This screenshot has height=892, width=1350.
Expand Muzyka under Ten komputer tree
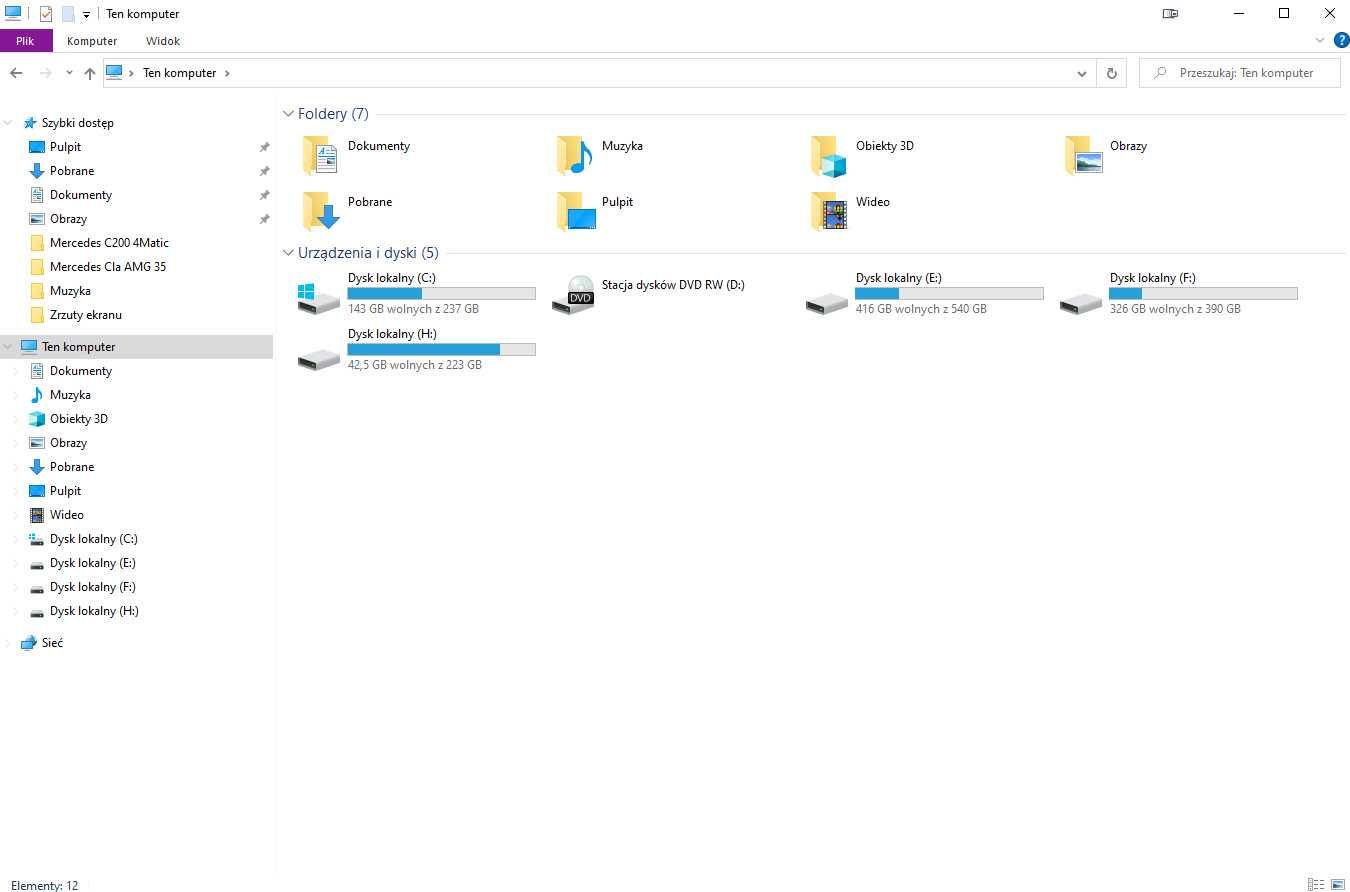pos(15,395)
